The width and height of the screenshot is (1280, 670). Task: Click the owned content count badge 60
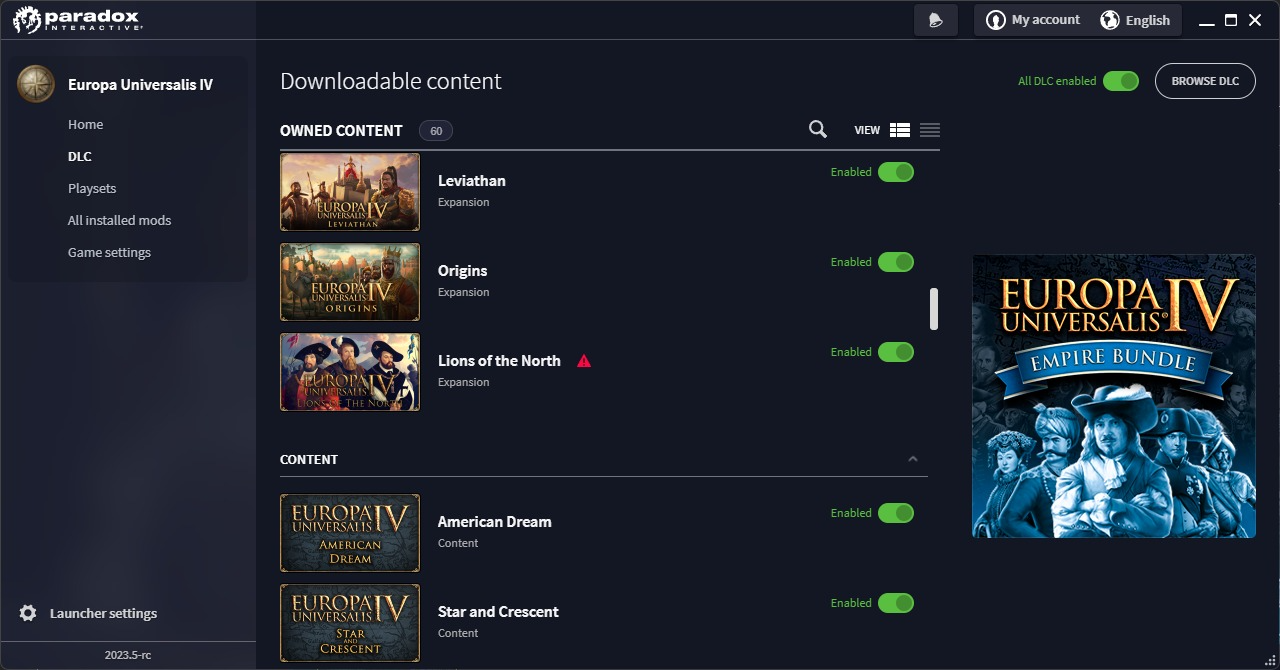[x=436, y=131]
